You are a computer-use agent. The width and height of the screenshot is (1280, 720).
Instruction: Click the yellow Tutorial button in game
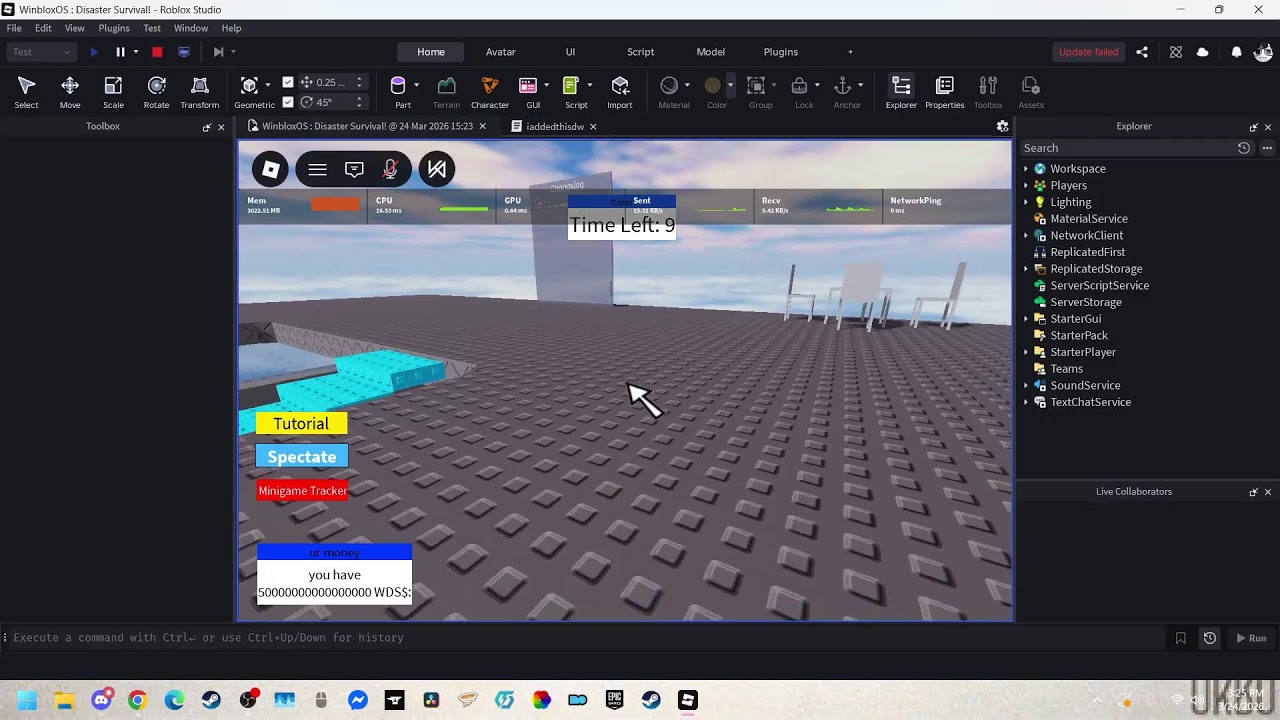tap(301, 423)
